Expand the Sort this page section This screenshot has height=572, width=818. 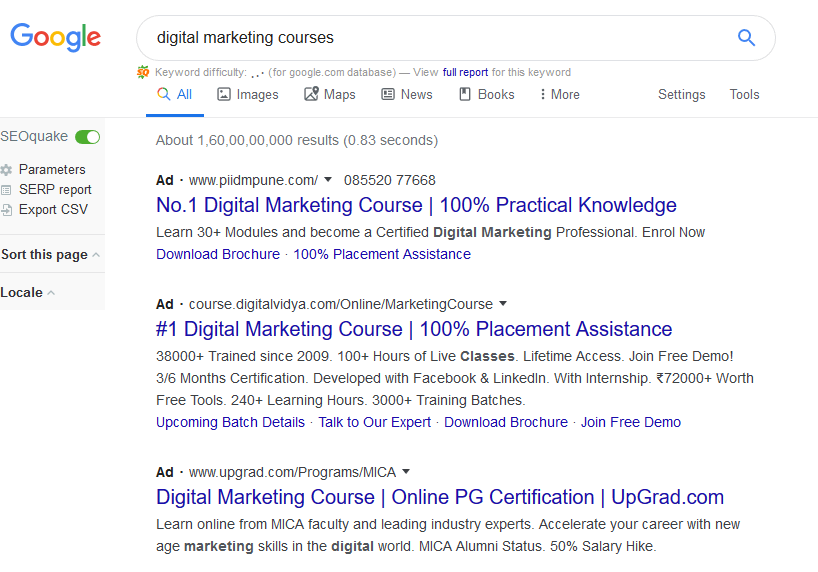50,255
